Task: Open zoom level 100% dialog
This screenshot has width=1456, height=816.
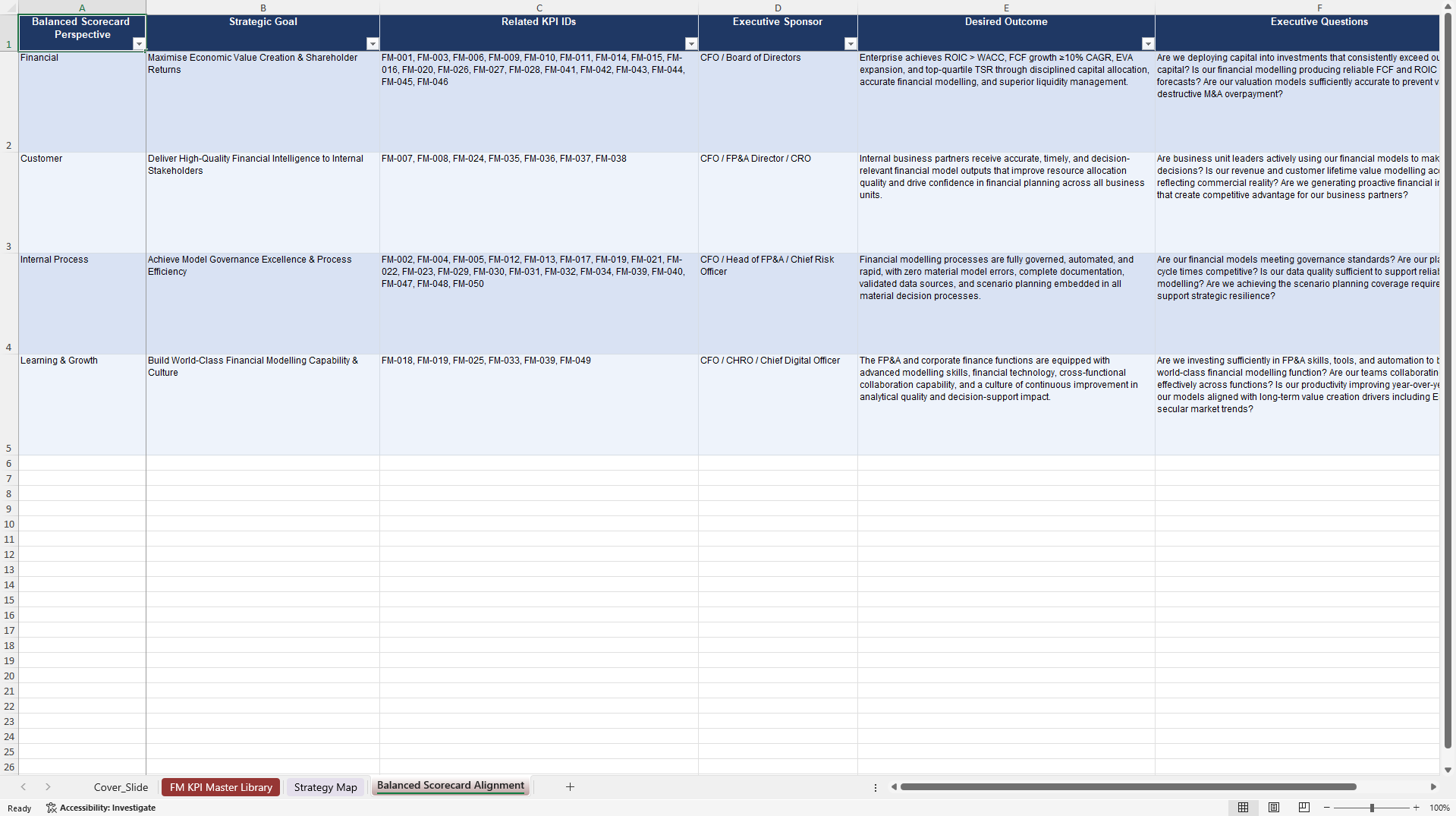Action: coord(1439,808)
